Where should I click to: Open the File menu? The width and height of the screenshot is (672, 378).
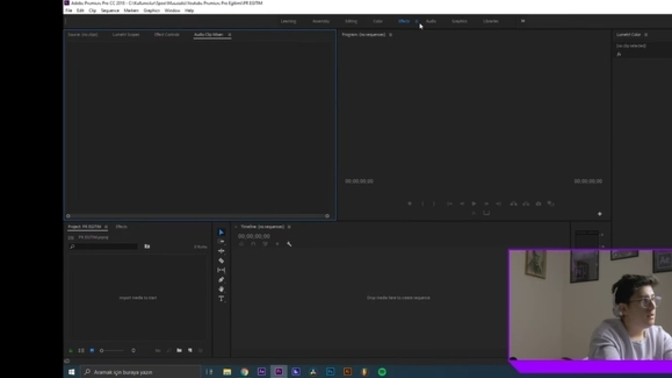(69, 10)
